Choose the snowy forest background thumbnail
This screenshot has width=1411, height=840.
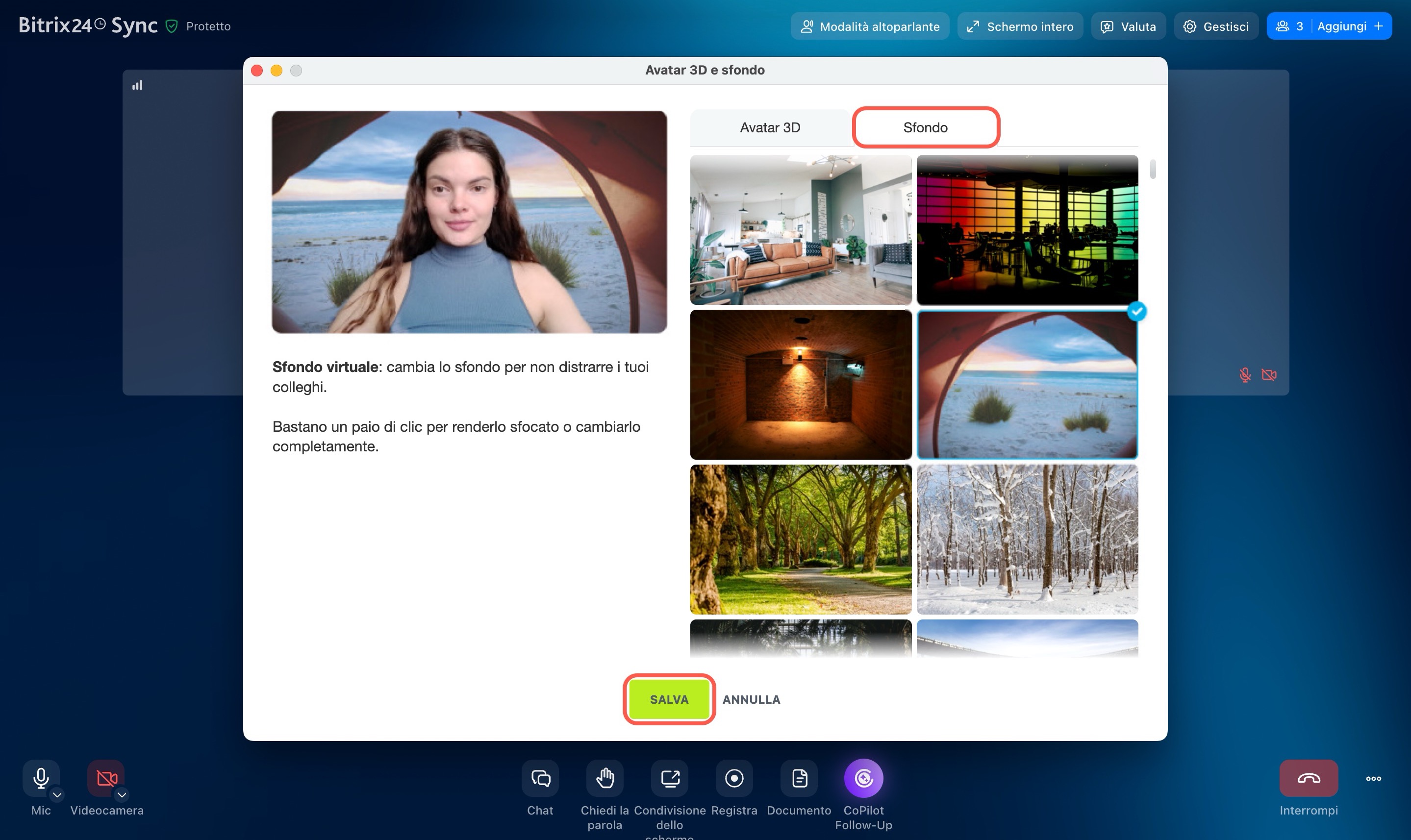(1027, 539)
